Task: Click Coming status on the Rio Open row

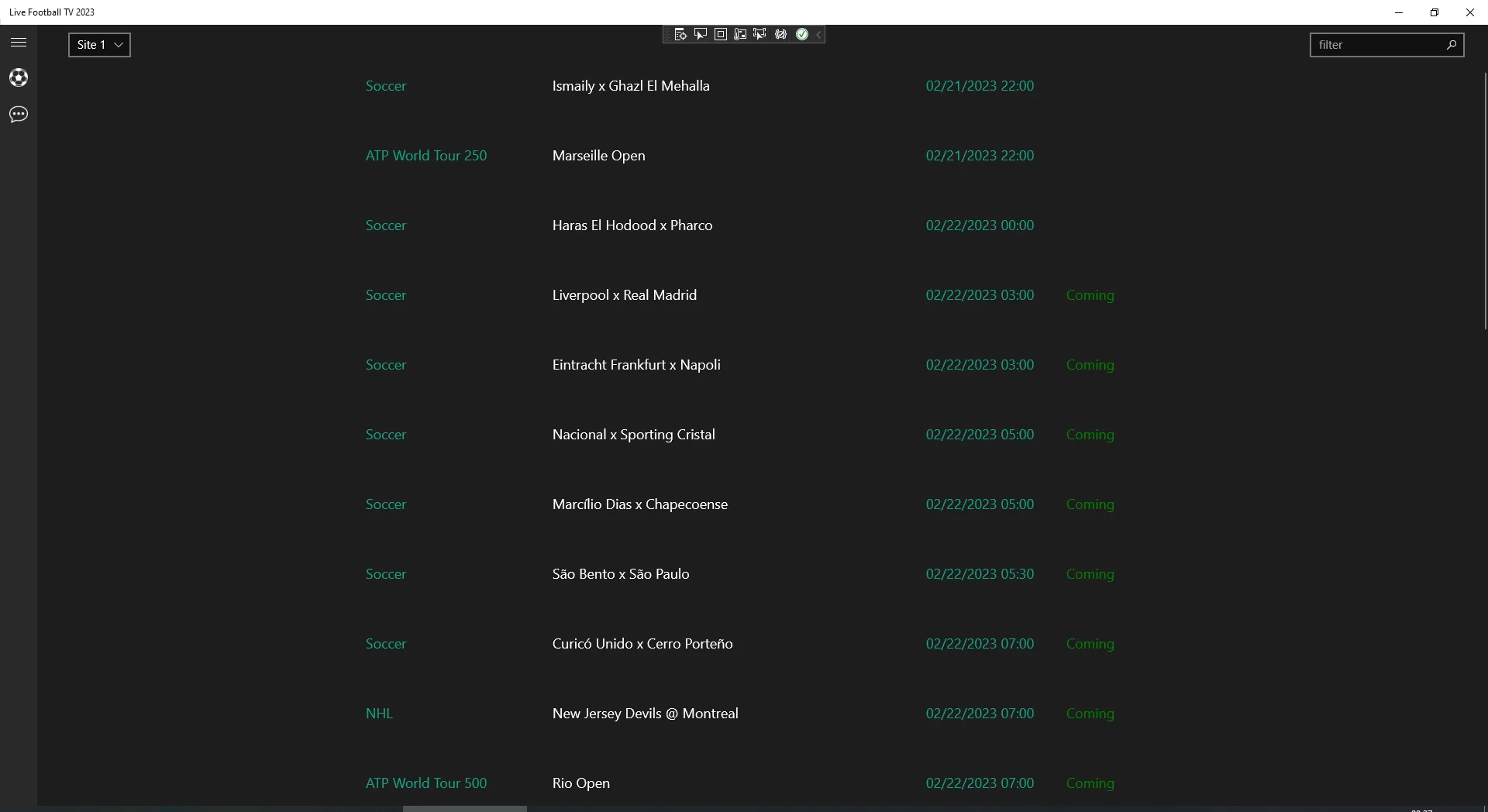Action: click(1090, 783)
